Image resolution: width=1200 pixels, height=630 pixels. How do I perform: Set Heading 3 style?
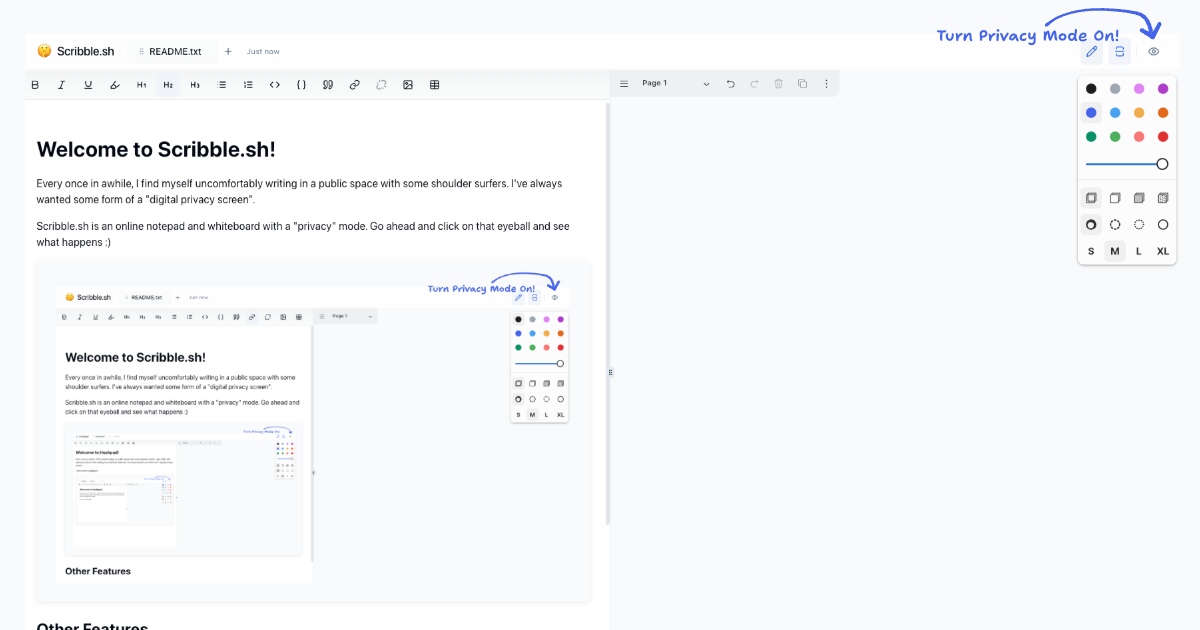(195, 85)
